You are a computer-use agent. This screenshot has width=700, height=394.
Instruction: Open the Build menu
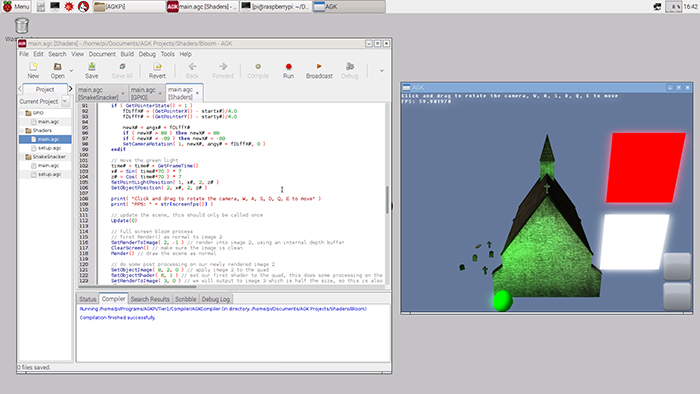[127, 54]
